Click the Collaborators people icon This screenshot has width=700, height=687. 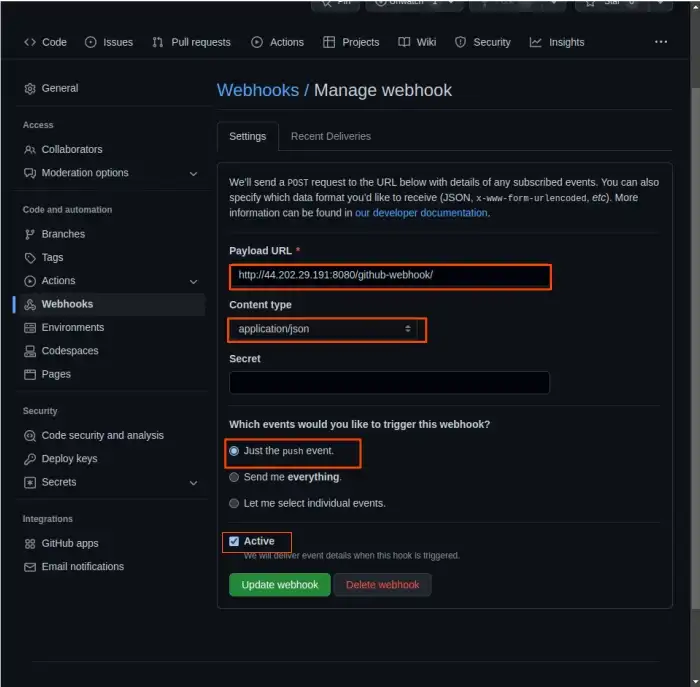tap(30, 150)
